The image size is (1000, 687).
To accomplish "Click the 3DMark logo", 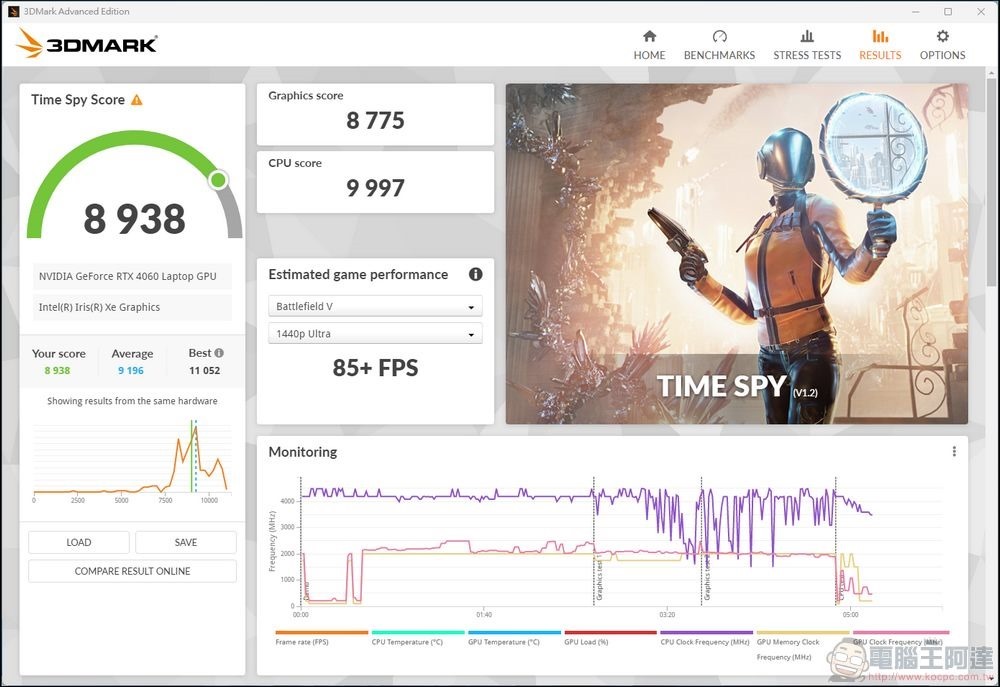I will [86, 43].
